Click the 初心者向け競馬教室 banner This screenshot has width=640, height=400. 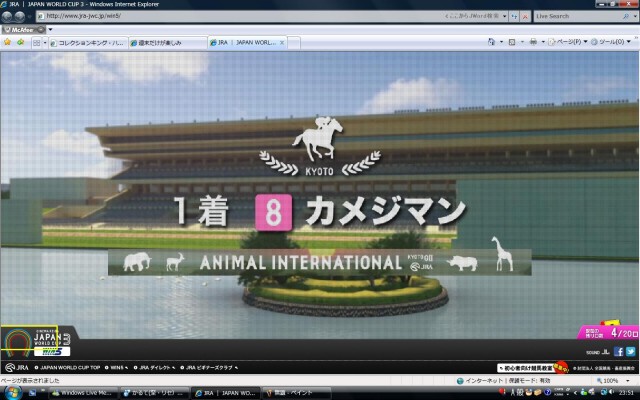pos(533,368)
